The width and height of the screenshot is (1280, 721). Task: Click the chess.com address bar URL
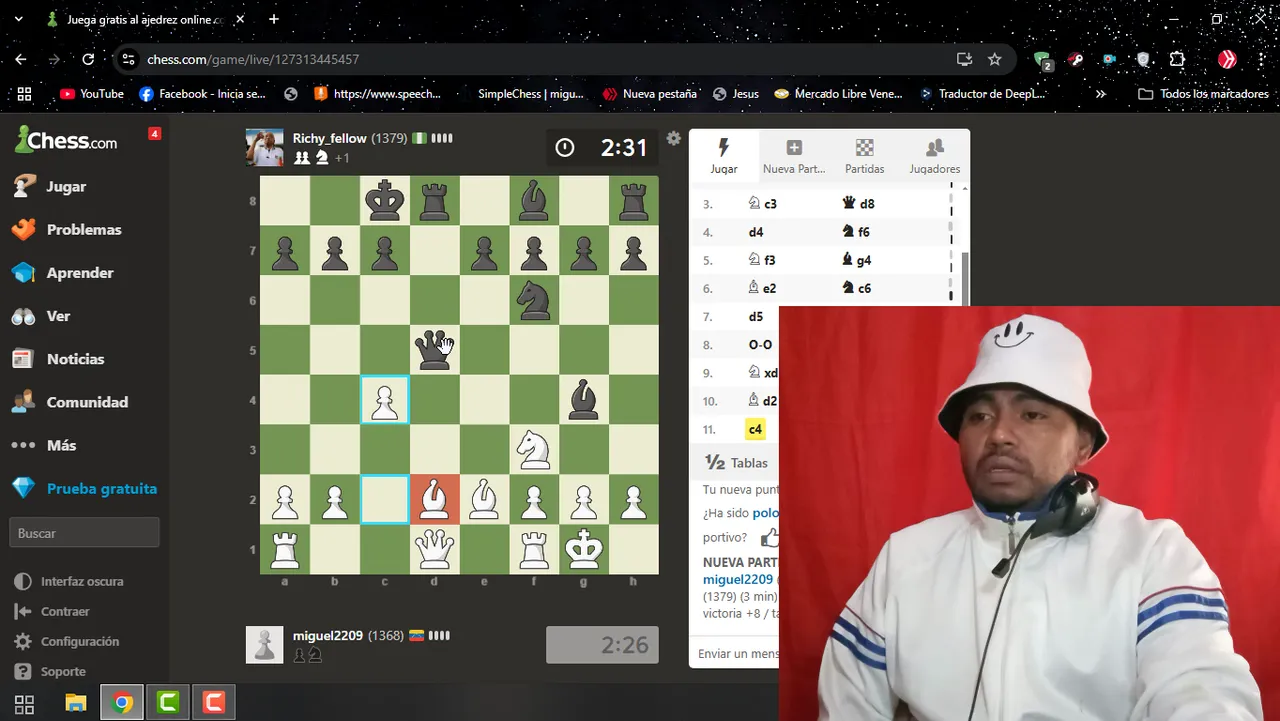(x=253, y=60)
